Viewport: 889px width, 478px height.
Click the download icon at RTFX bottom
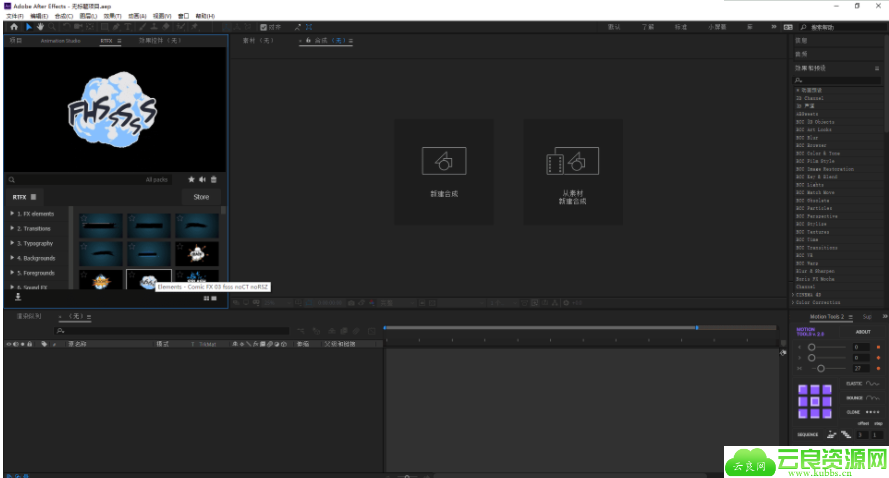point(17,296)
